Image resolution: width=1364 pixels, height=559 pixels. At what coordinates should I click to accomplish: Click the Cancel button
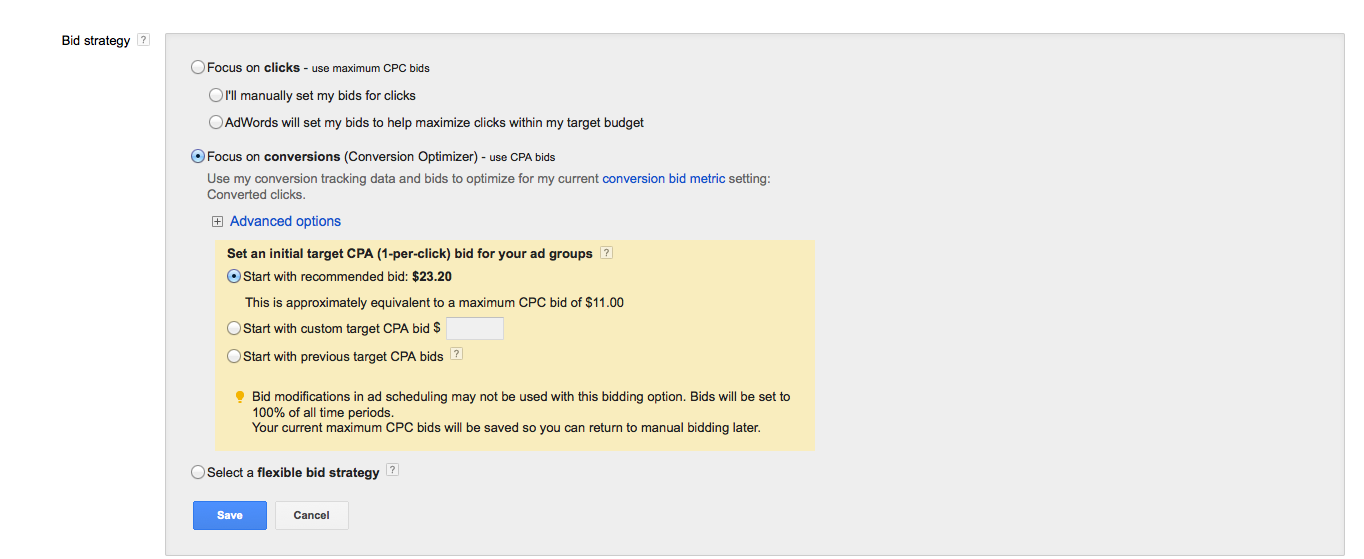tap(312, 515)
